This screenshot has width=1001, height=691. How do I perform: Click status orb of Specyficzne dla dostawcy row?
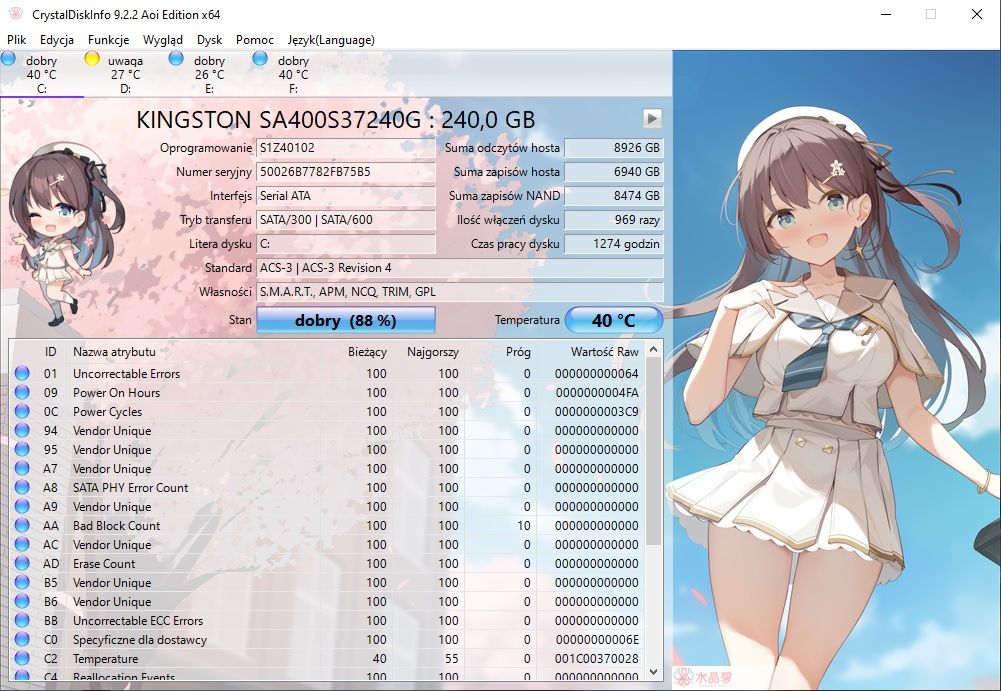22,639
